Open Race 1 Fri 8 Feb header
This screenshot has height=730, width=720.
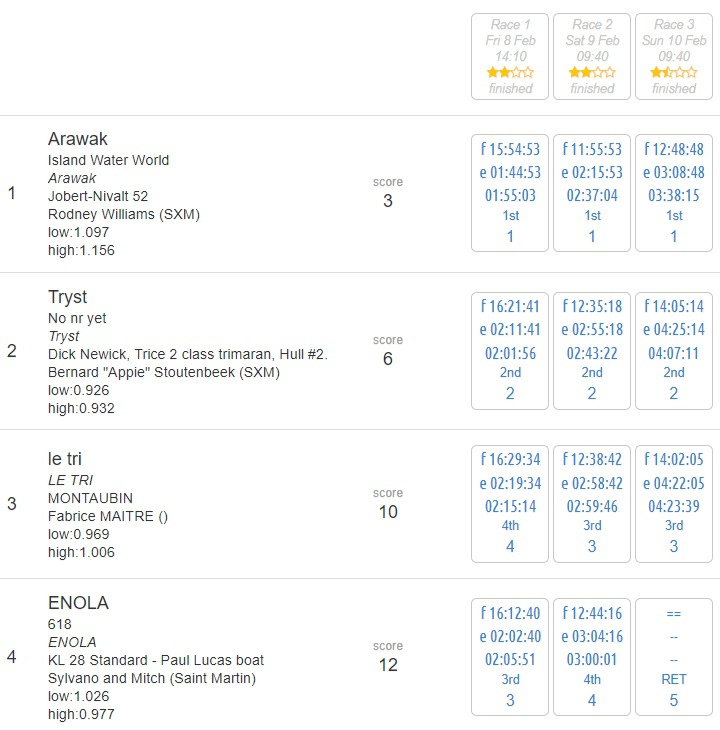point(510,56)
